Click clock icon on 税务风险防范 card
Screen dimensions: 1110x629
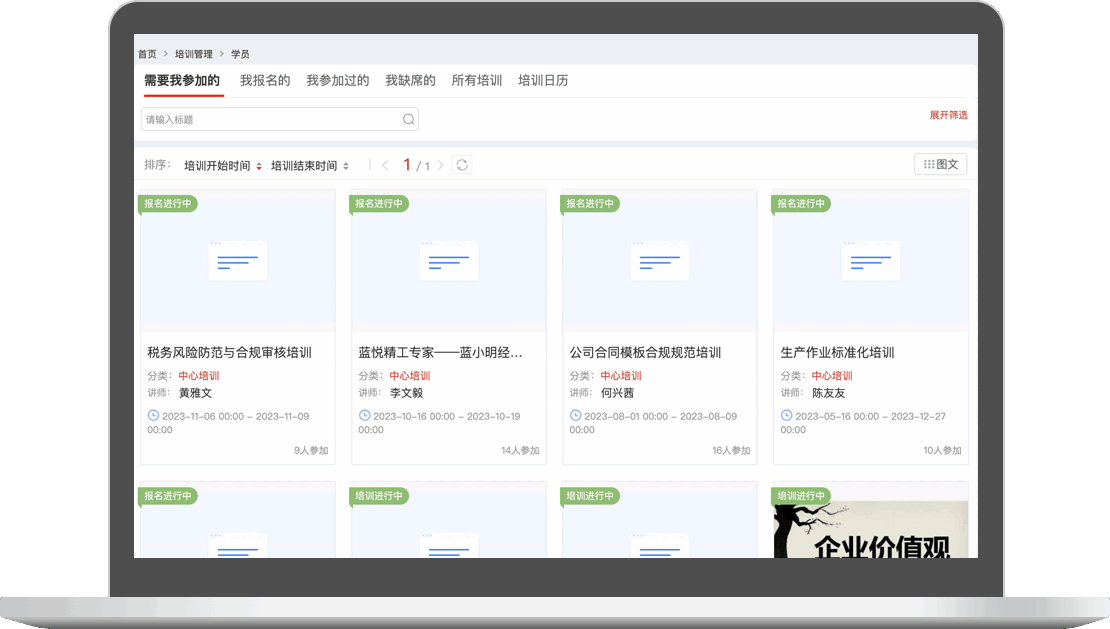(153, 415)
